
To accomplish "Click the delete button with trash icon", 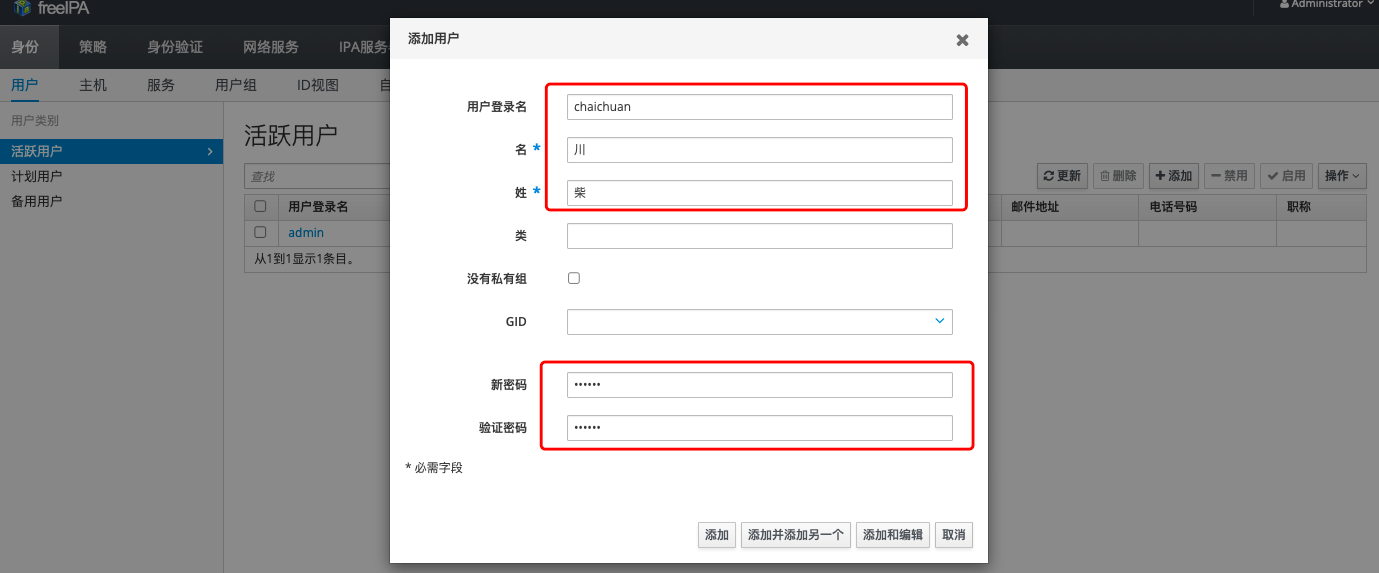I will point(1118,176).
